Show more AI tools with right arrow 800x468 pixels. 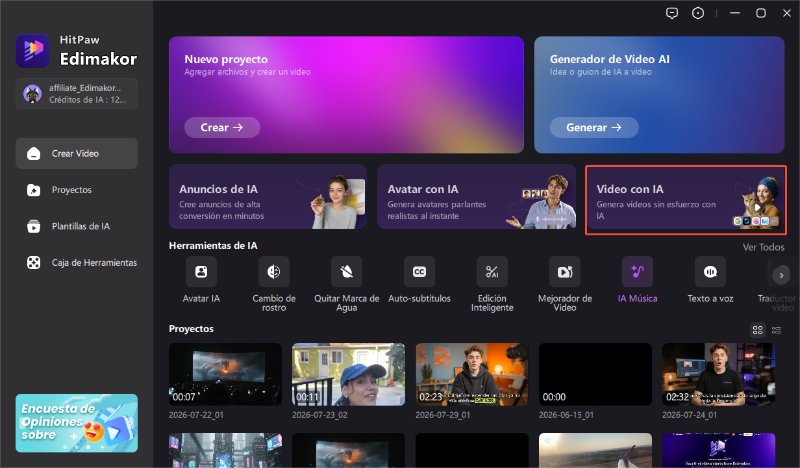point(781,276)
